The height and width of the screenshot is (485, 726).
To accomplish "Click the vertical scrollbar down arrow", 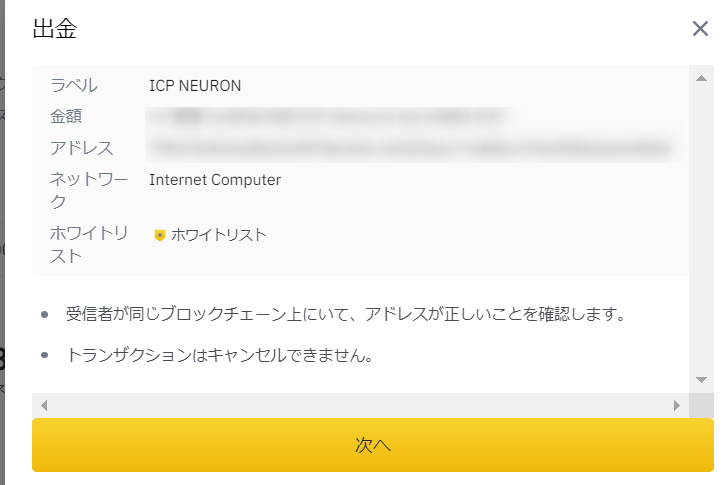I will pos(701,380).
